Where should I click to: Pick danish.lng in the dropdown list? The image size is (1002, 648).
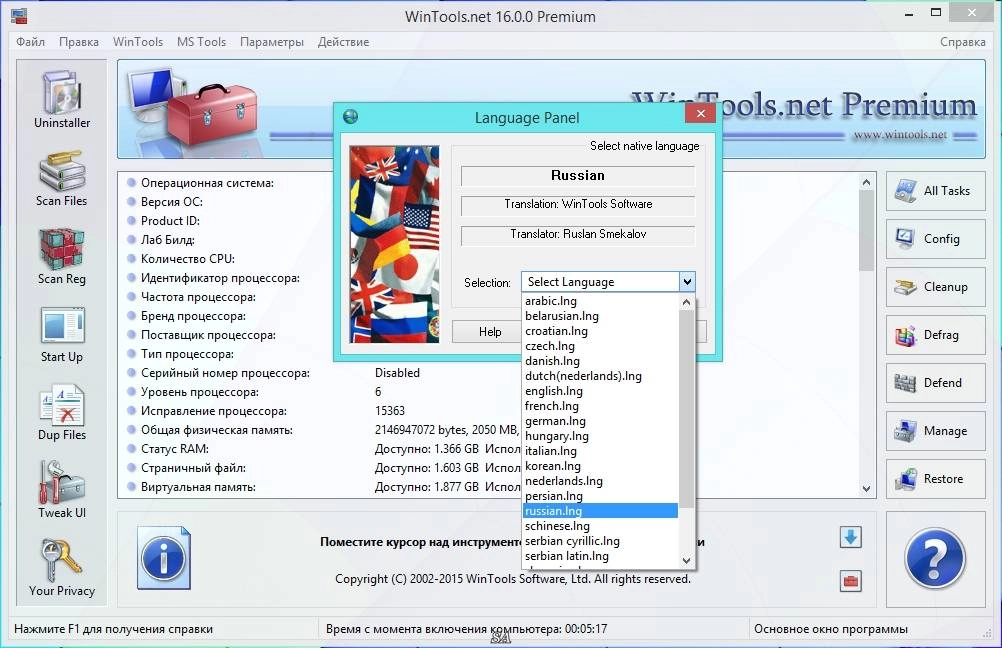(x=600, y=361)
